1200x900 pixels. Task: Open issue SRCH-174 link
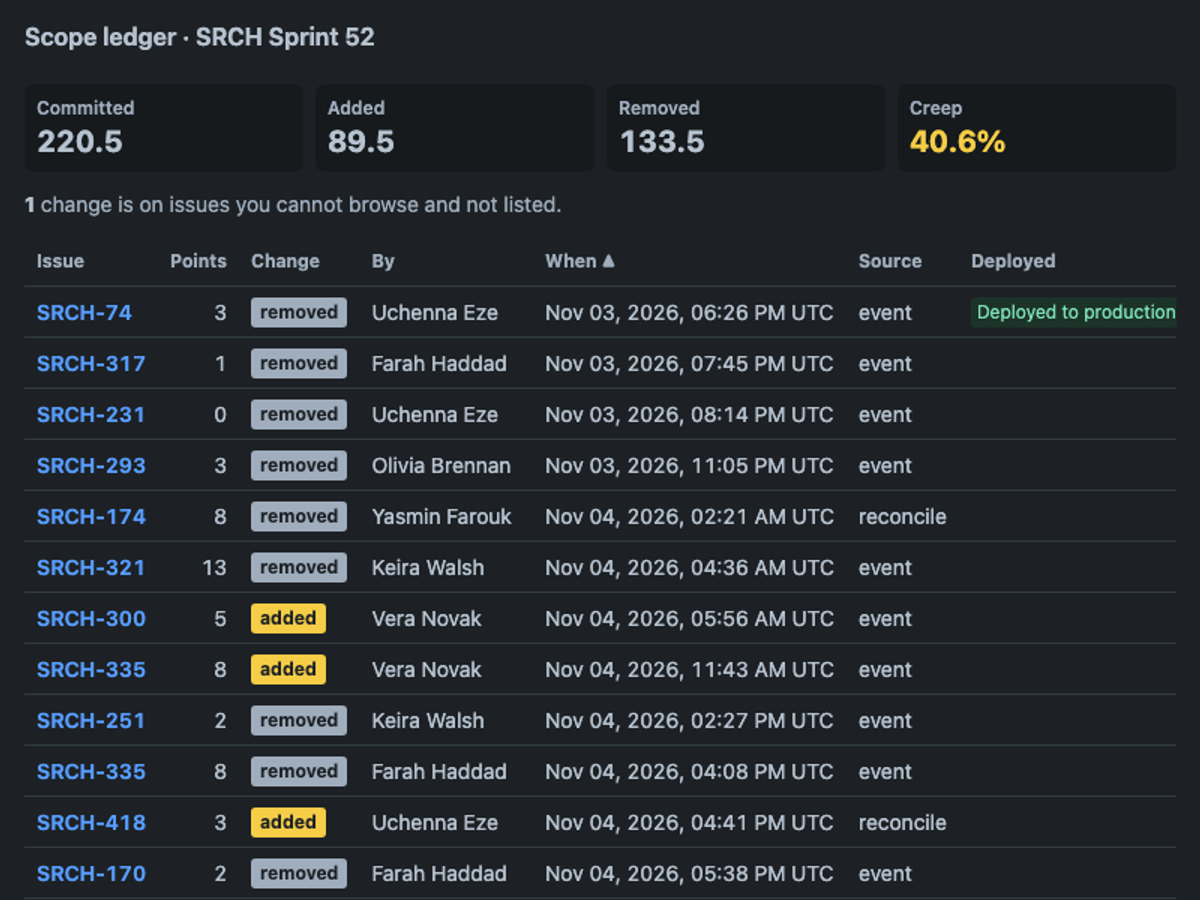(x=91, y=516)
